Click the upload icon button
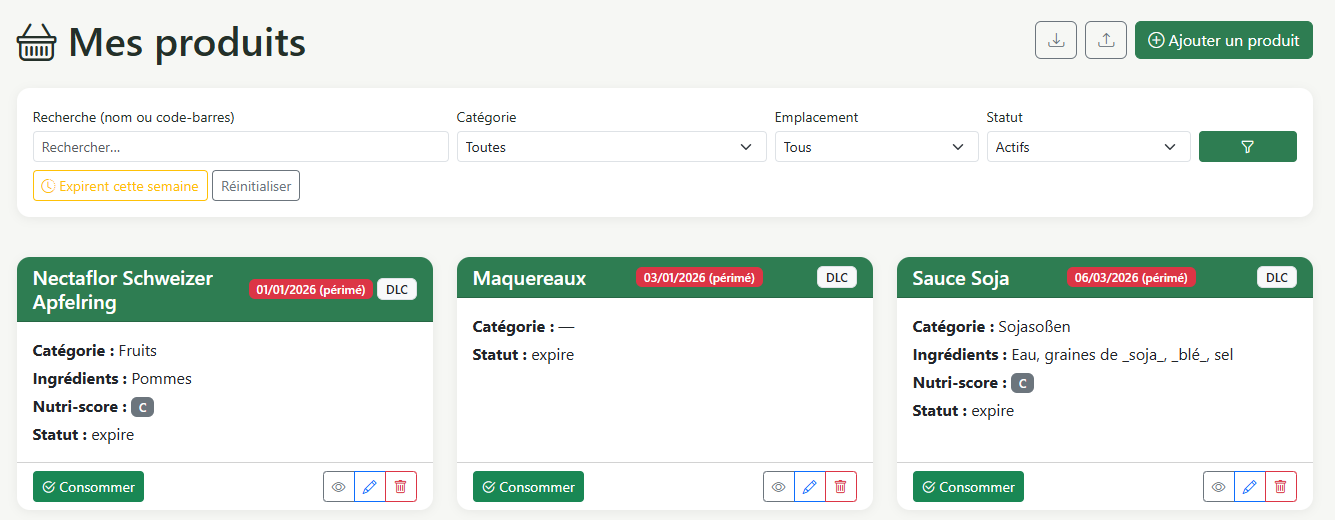The width and height of the screenshot is (1335, 520). tap(1106, 40)
